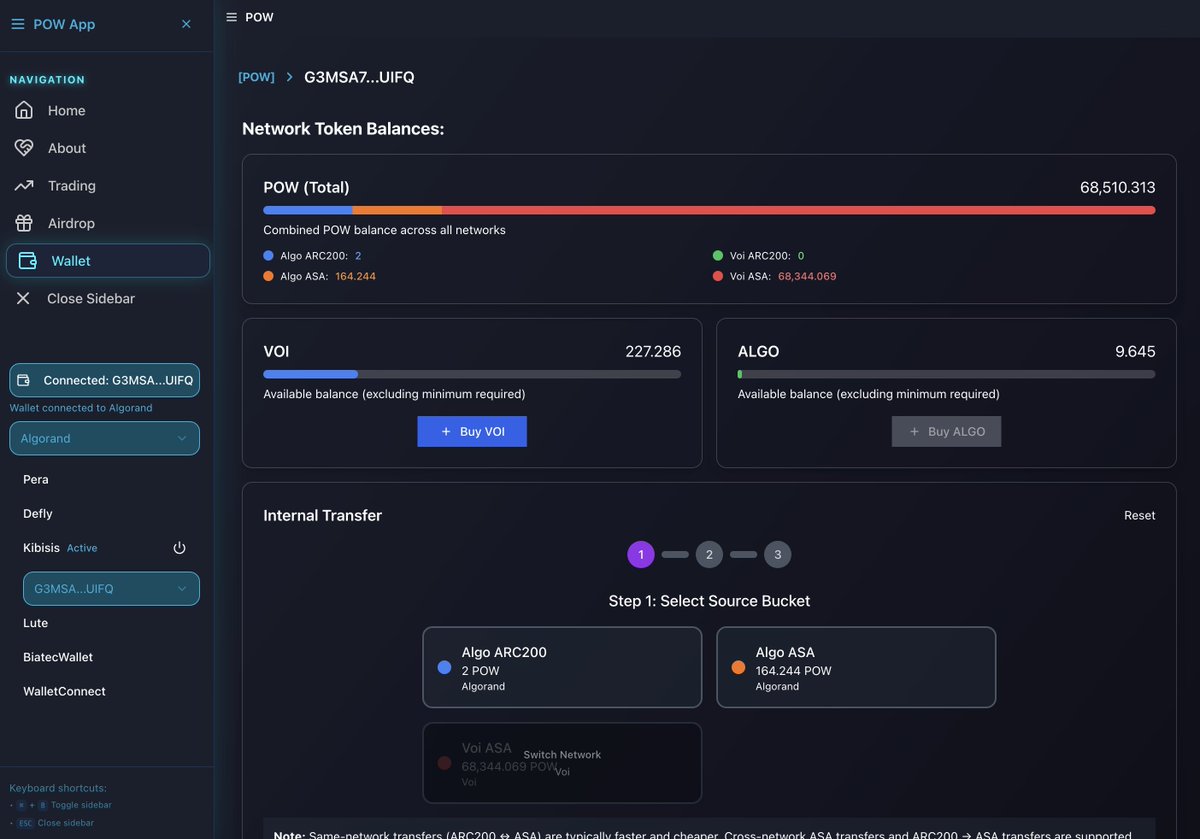This screenshot has width=1200, height=839.
Task: Disconnect Kibisis with the power icon
Action: pos(180,548)
